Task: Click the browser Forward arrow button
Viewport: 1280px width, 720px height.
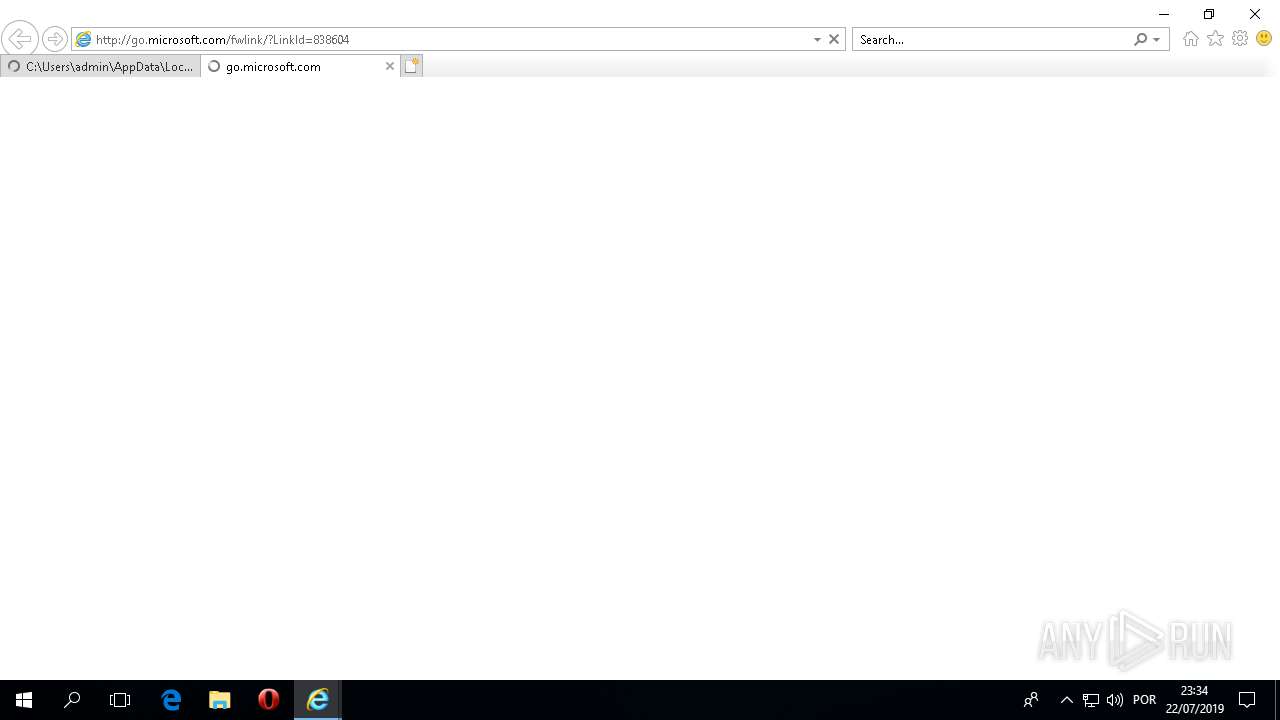Action: coord(54,39)
